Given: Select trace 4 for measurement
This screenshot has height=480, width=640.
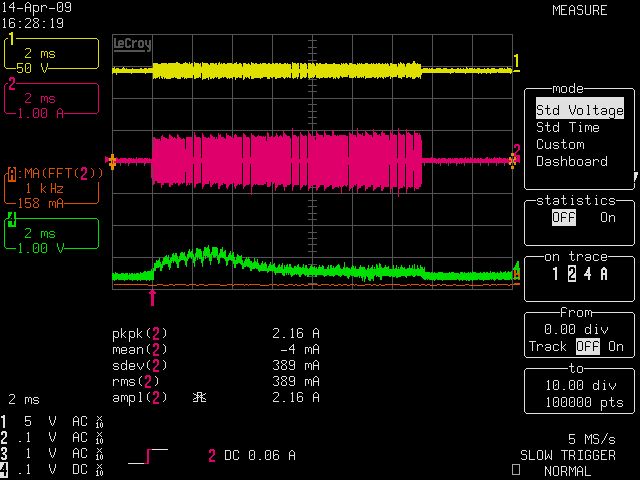Looking at the screenshot, I should click(x=587, y=274).
